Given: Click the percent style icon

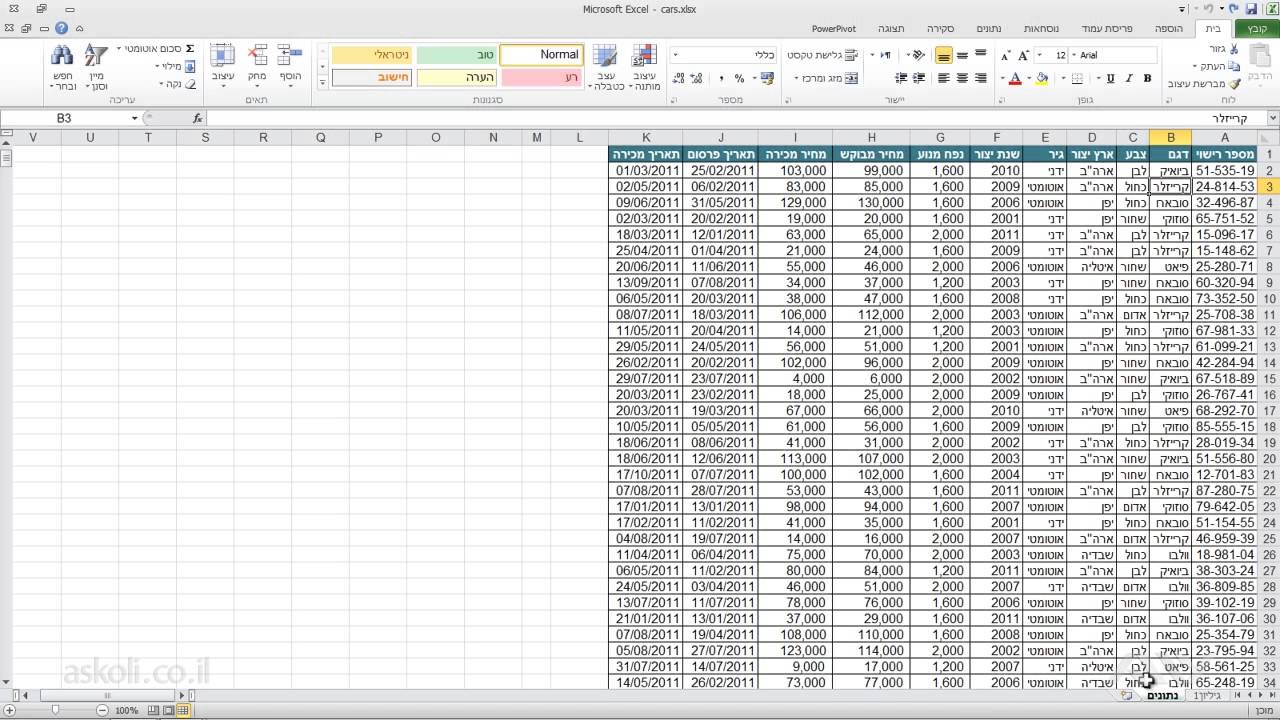Looking at the screenshot, I should 739,78.
